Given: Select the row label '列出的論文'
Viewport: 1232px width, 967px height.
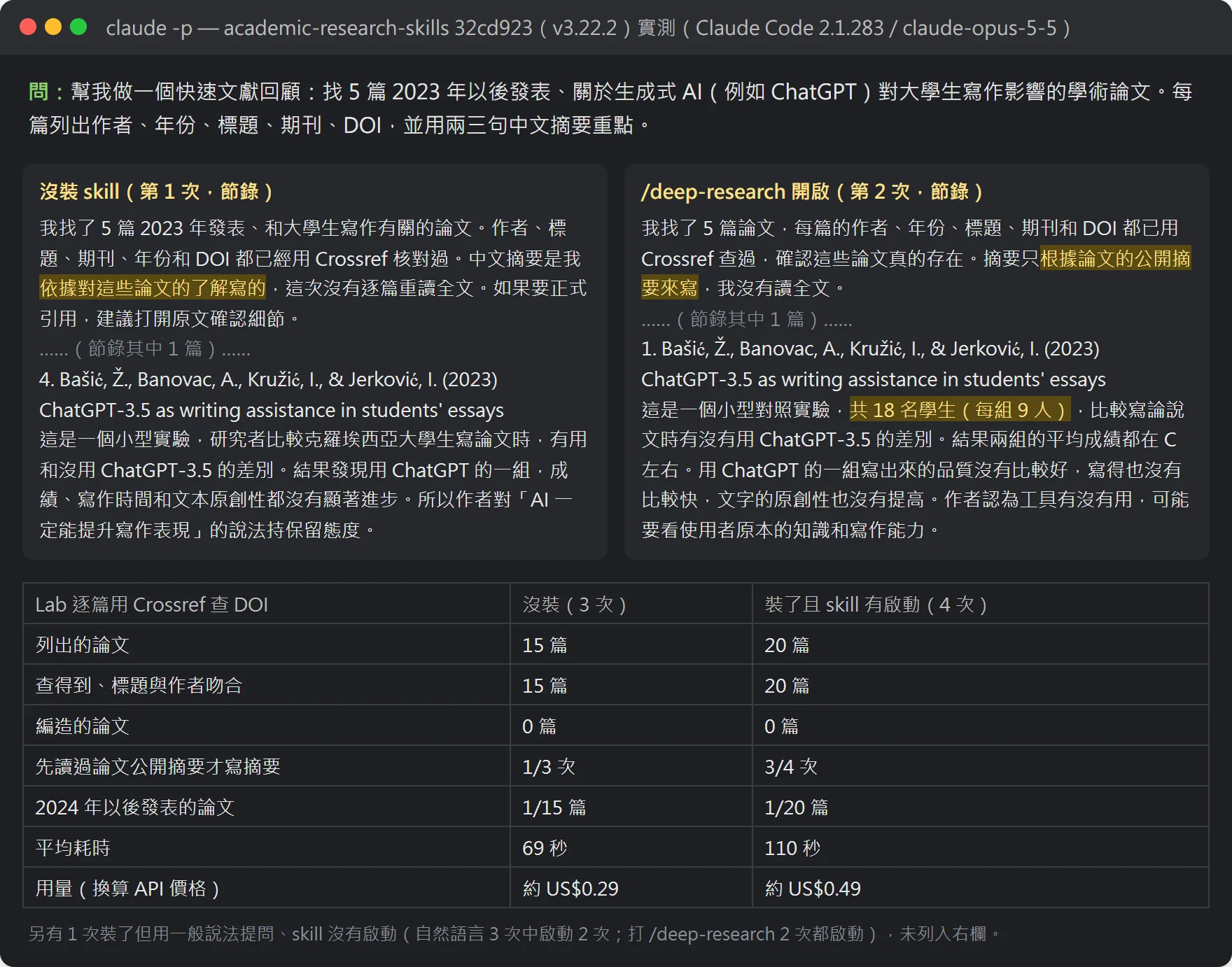Looking at the screenshot, I should point(83,645).
